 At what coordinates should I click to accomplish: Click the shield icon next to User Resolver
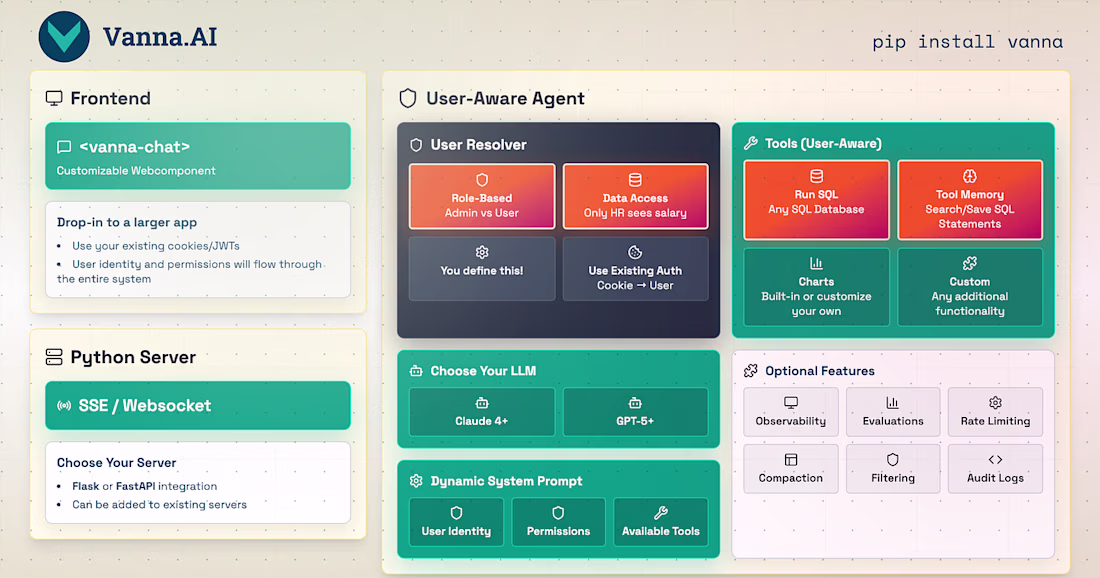point(416,144)
